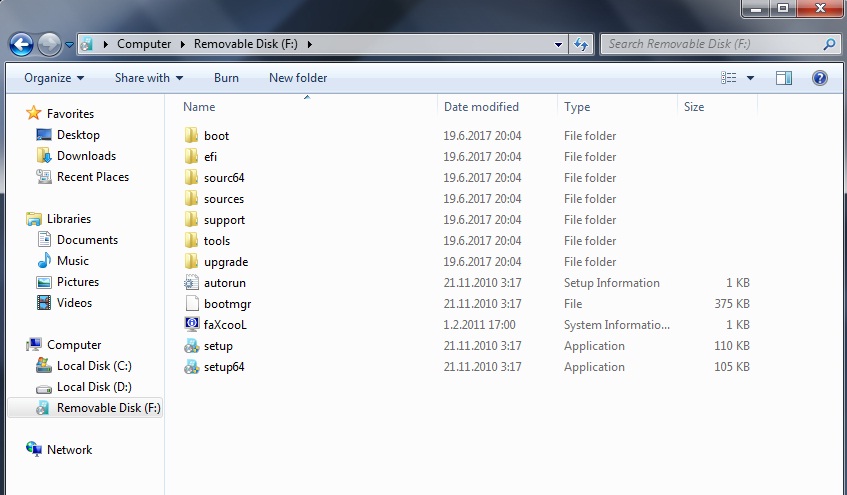Click the 375 KB size of bootmgr
Screen dimensions: 847x495
732,304
